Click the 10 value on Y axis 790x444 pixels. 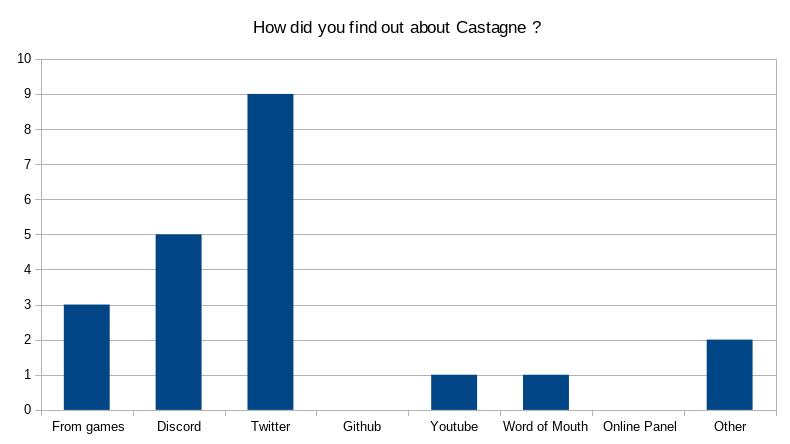[24, 58]
